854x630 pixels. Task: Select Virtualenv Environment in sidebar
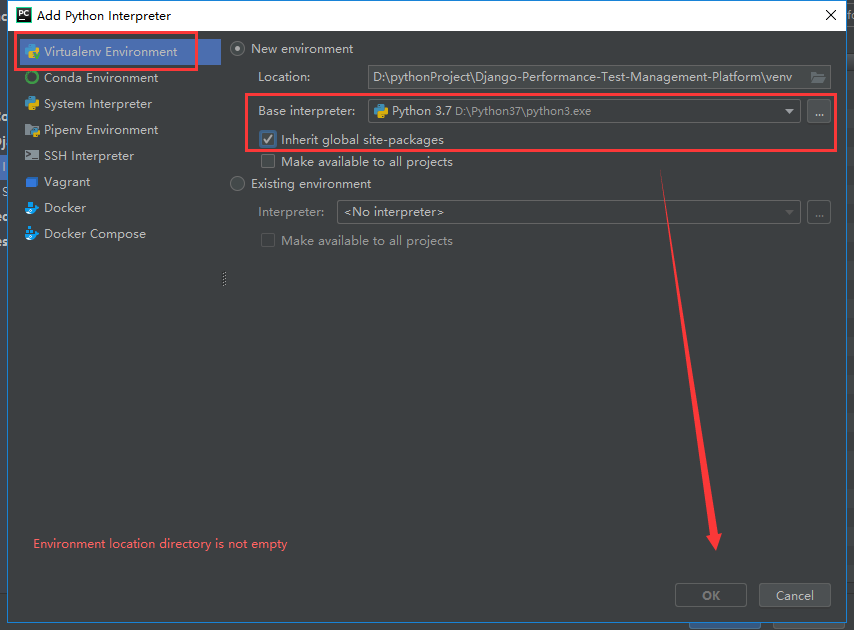[x=120, y=52]
